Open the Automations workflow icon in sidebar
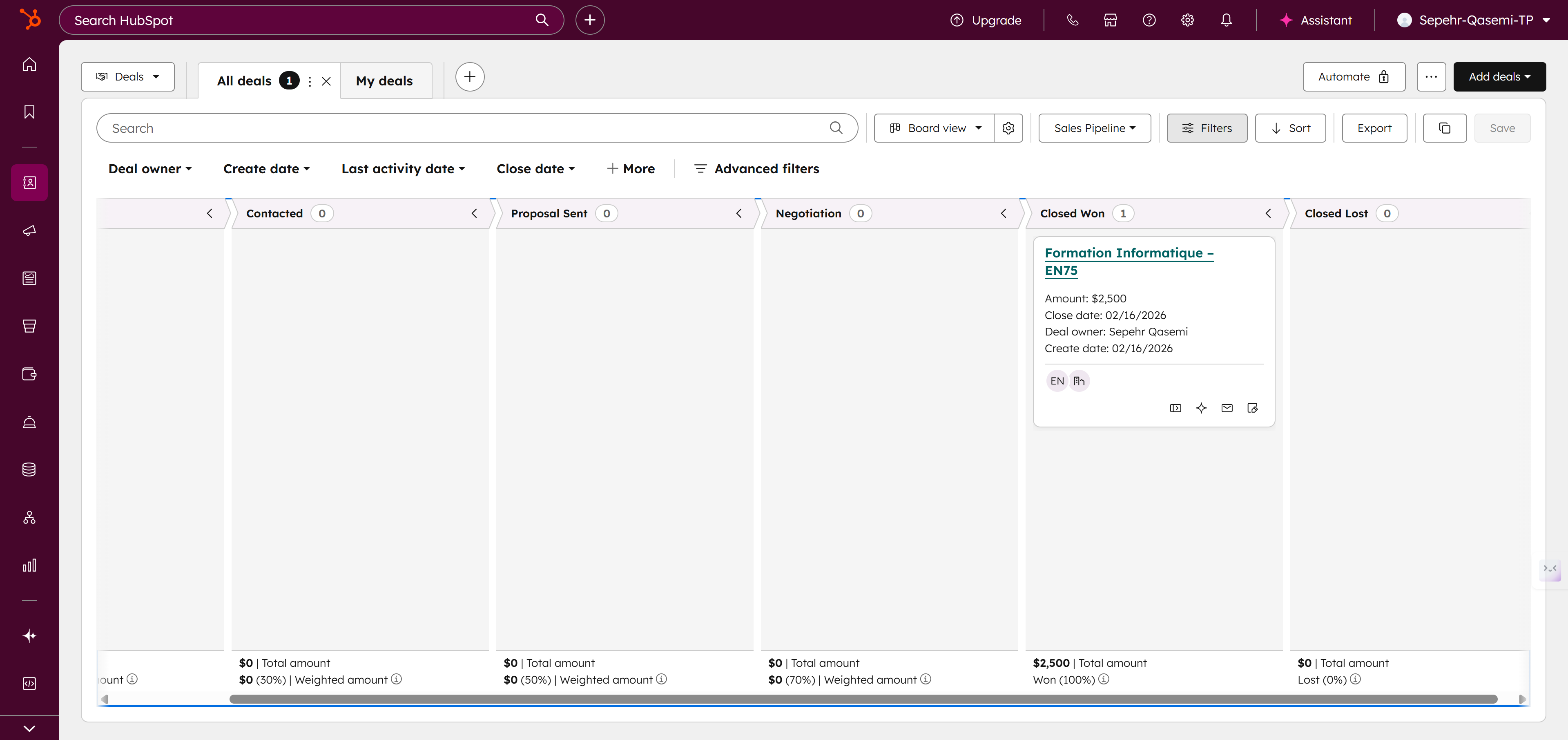 [x=29, y=518]
